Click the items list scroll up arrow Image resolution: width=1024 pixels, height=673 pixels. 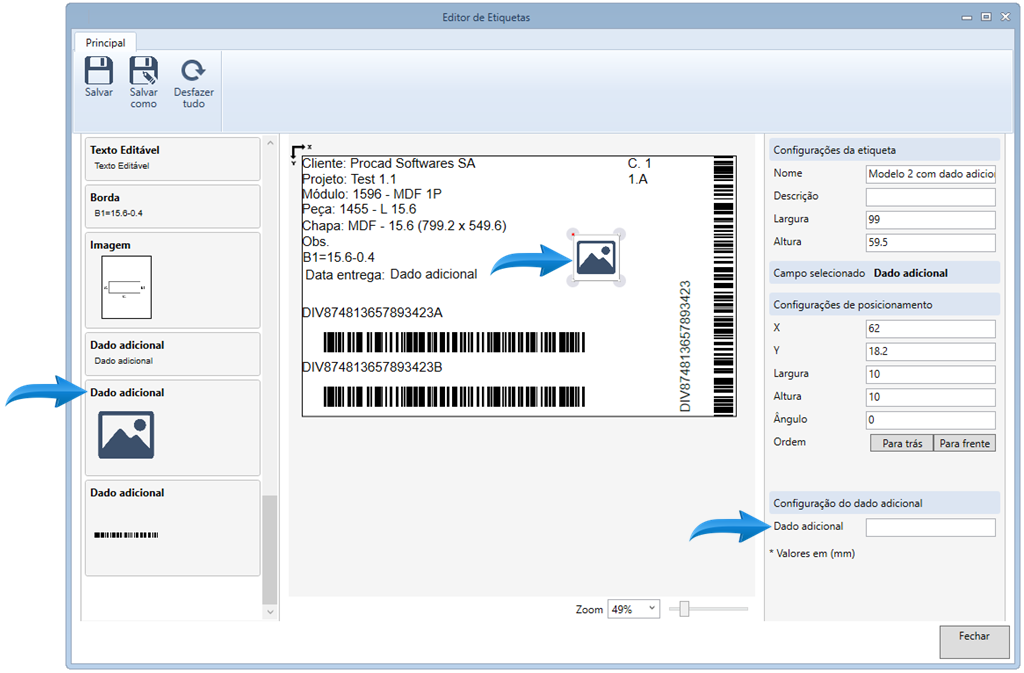pos(270,142)
